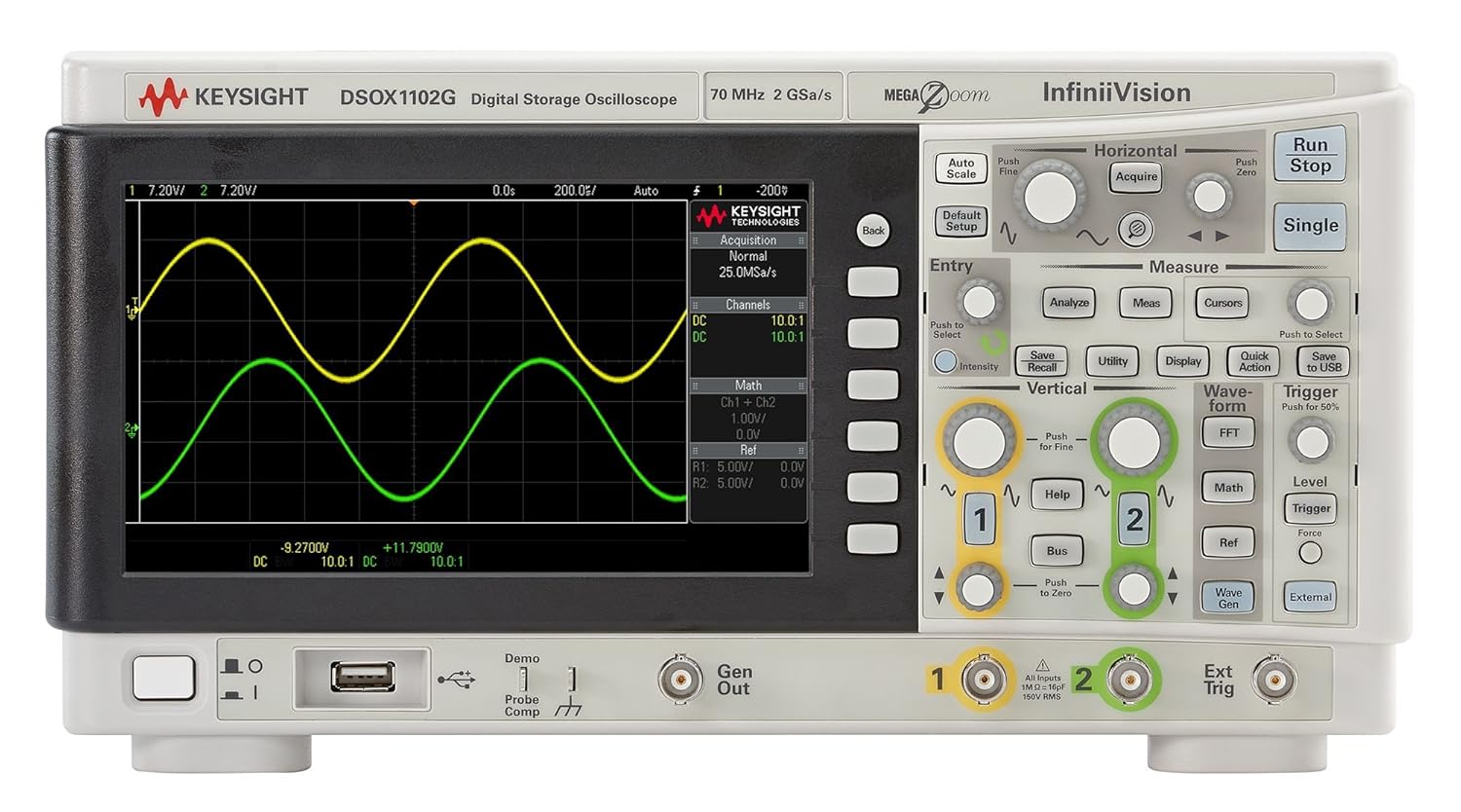Screen dimensions: 1461x812
Task: Toggle the Run Stop acquisition button
Action: point(1309,156)
